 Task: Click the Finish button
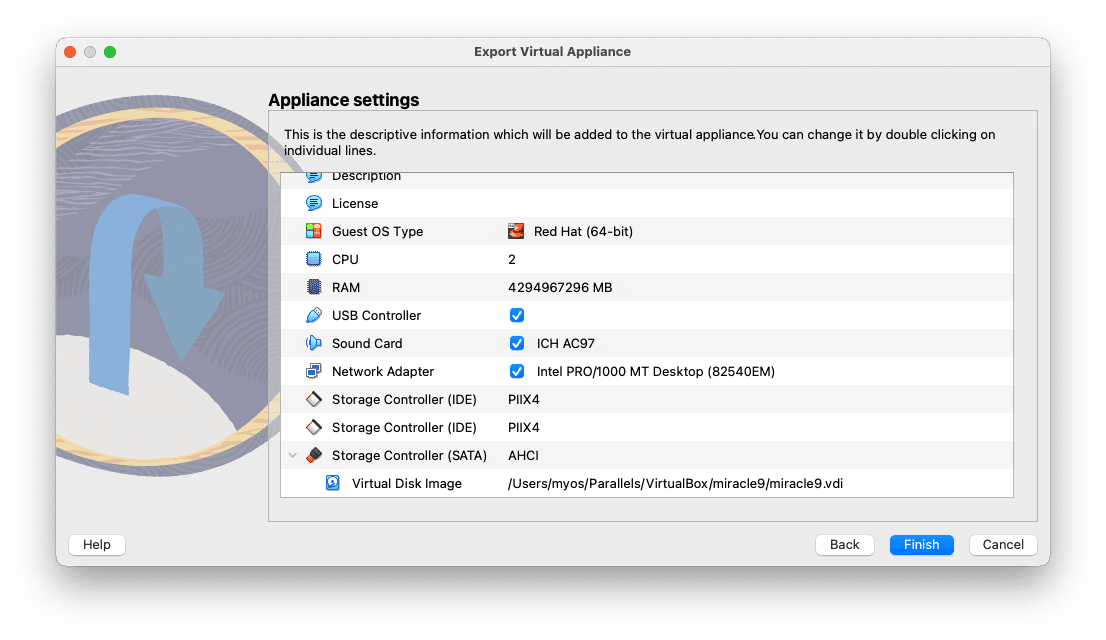coord(921,544)
